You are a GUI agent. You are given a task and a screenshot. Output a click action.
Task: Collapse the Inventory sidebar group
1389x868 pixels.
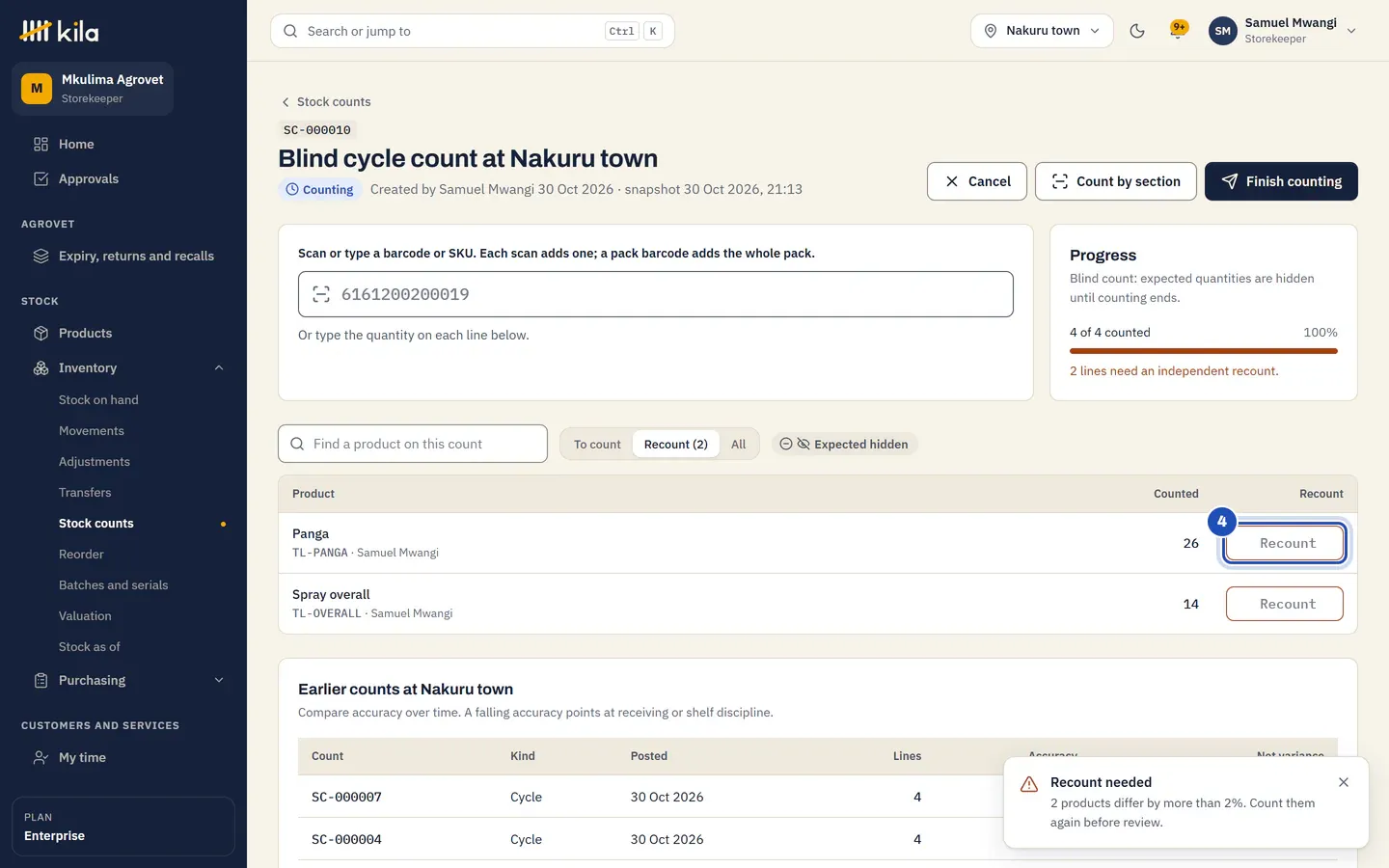tap(219, 367)
